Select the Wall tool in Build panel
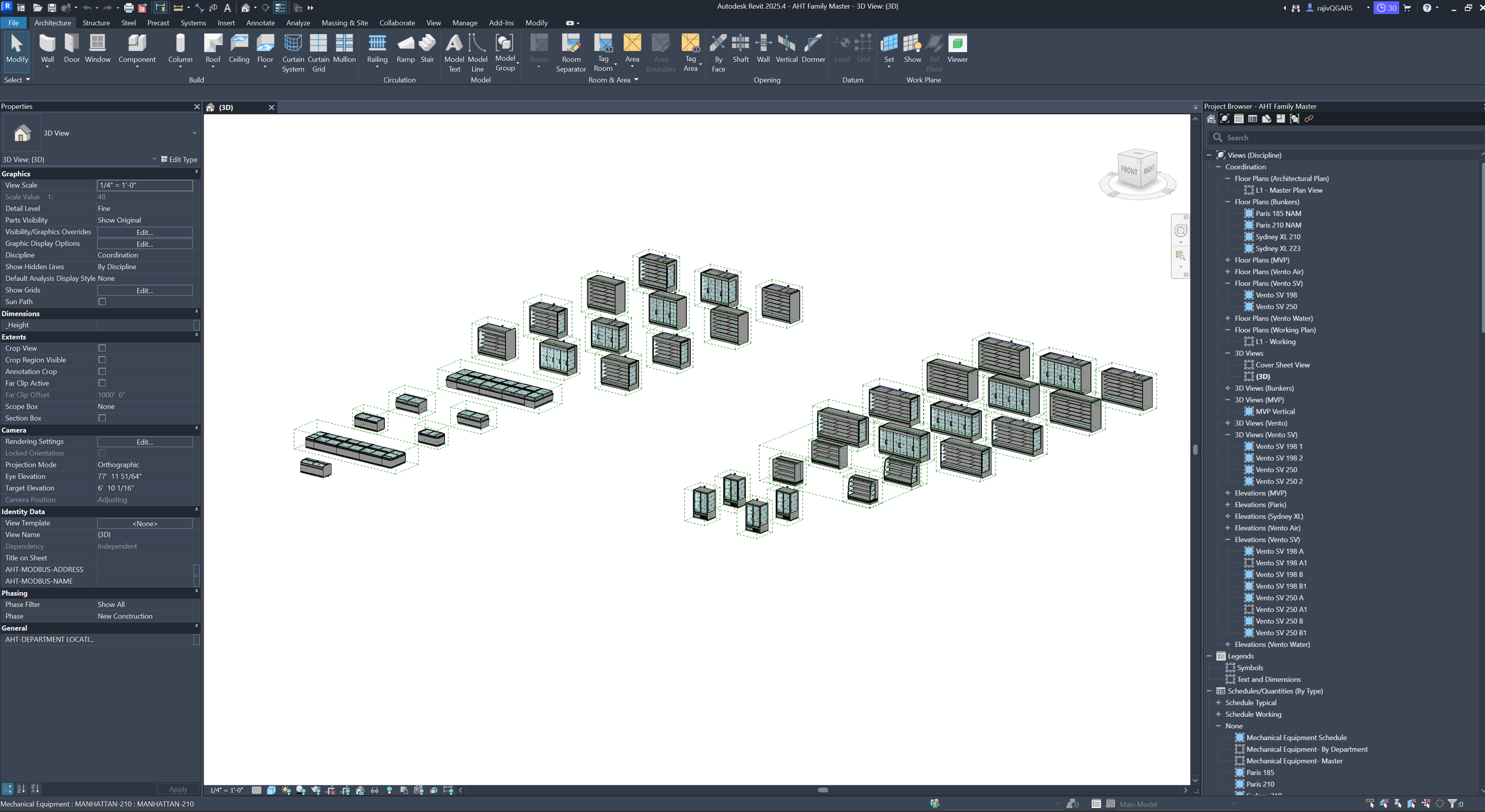The width and height of the screenshot is (1485, 812). [x=48, y=49]
